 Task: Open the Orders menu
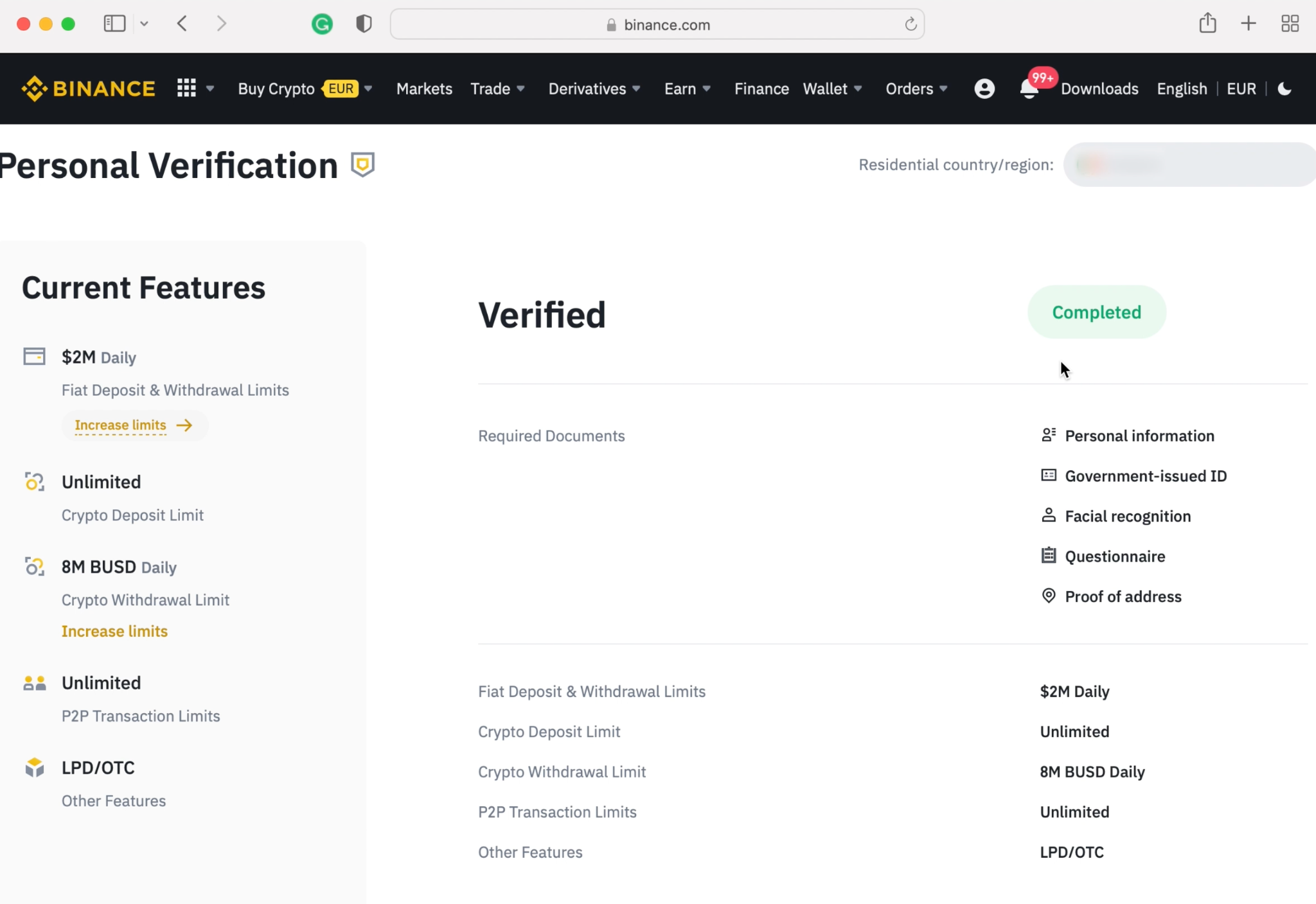[909, 89]
